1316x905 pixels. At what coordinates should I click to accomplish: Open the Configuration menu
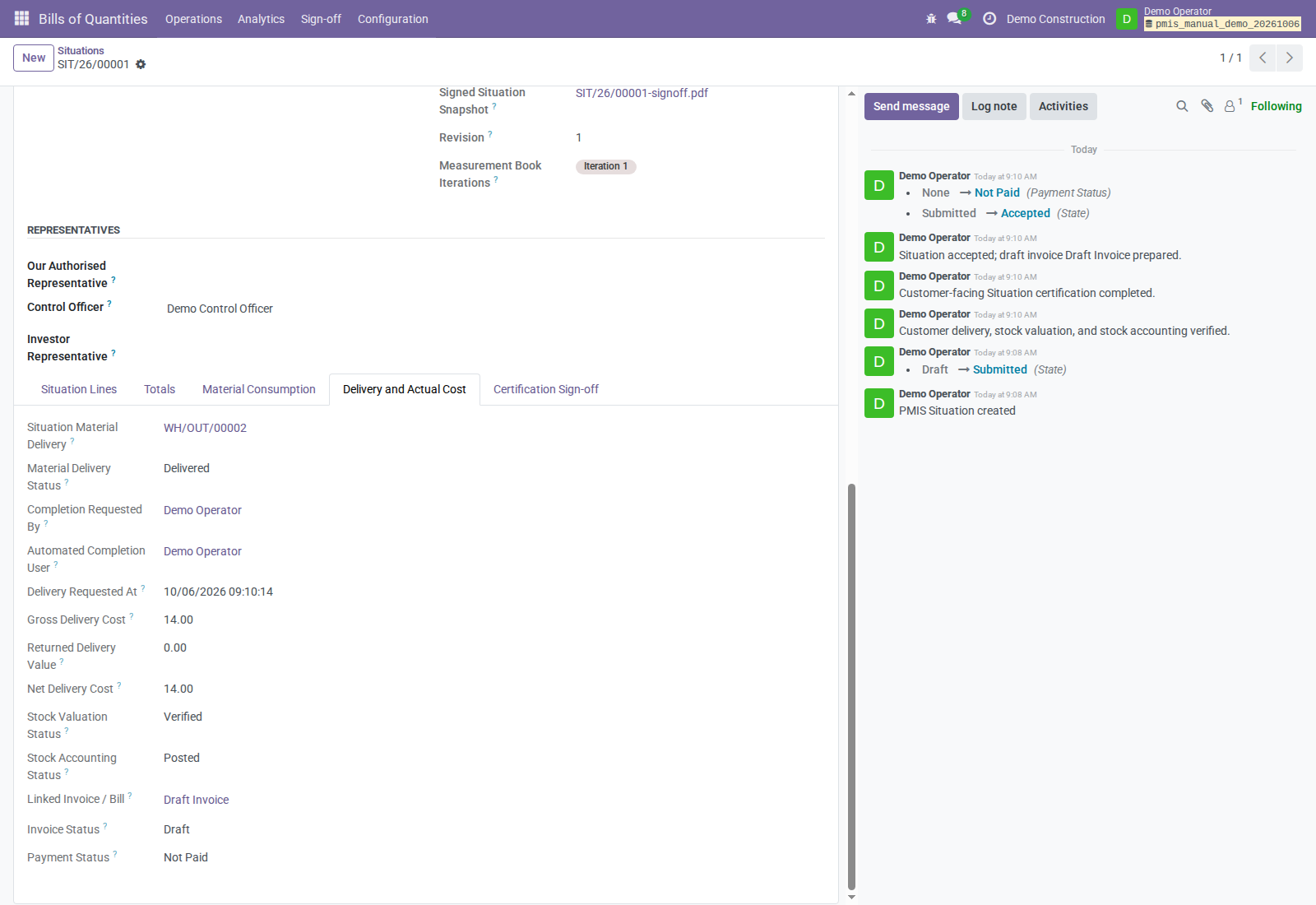[392, 19]
